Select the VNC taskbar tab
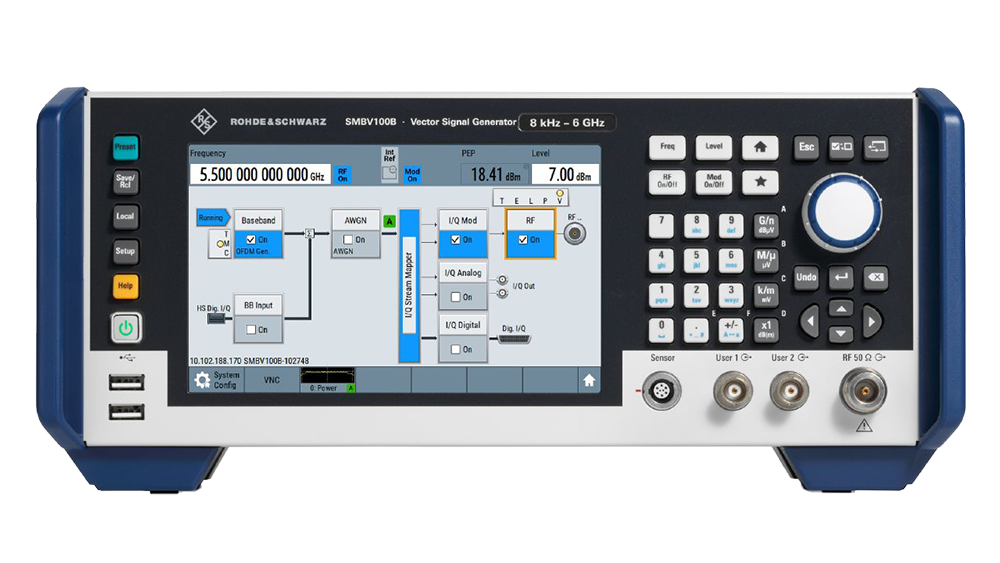This screenshot has height=563, width=1000. click(x=272, y=380)
